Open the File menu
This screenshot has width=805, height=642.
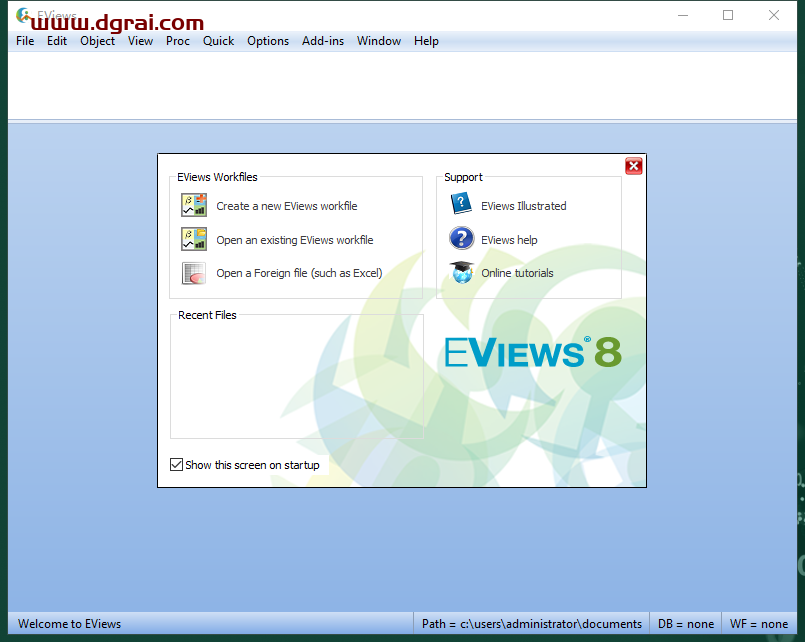coord(25,41)
